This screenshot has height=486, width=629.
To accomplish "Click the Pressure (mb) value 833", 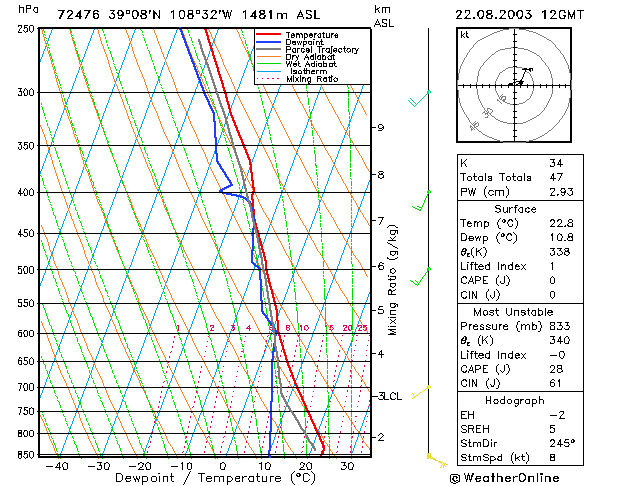I will coord(560,326).
